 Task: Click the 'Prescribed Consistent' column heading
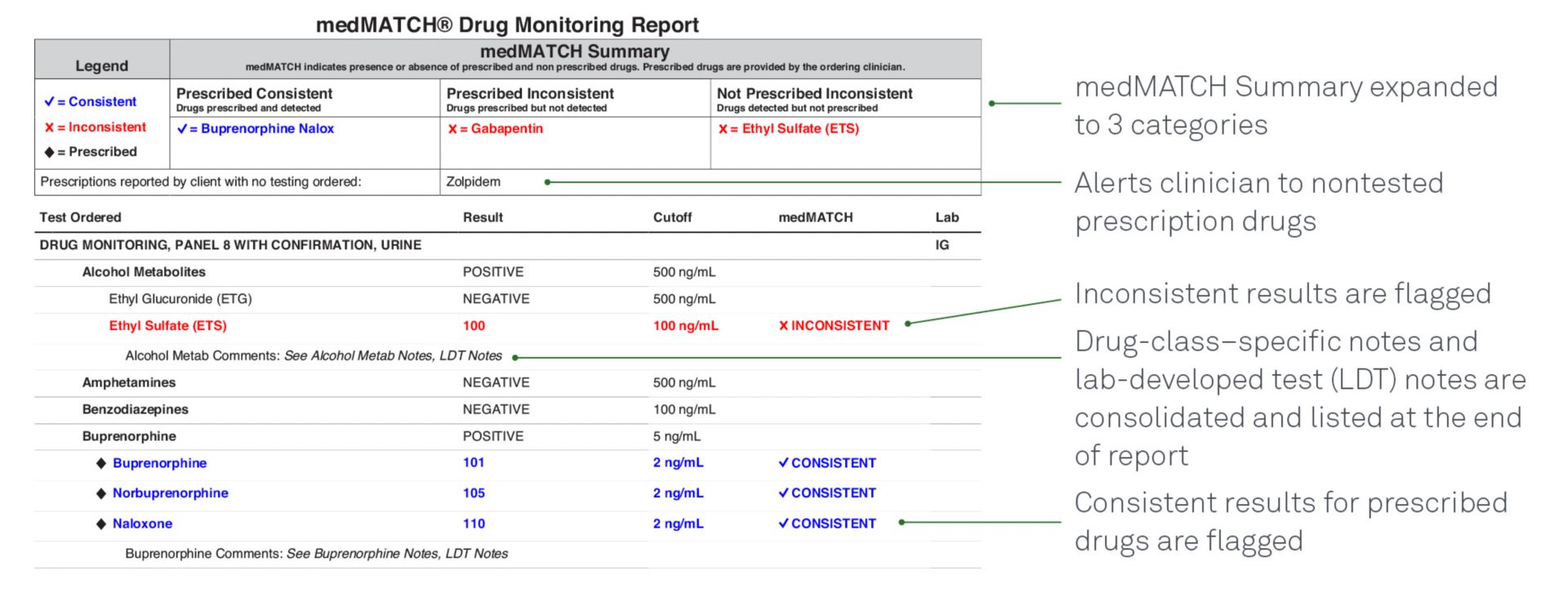255,93
